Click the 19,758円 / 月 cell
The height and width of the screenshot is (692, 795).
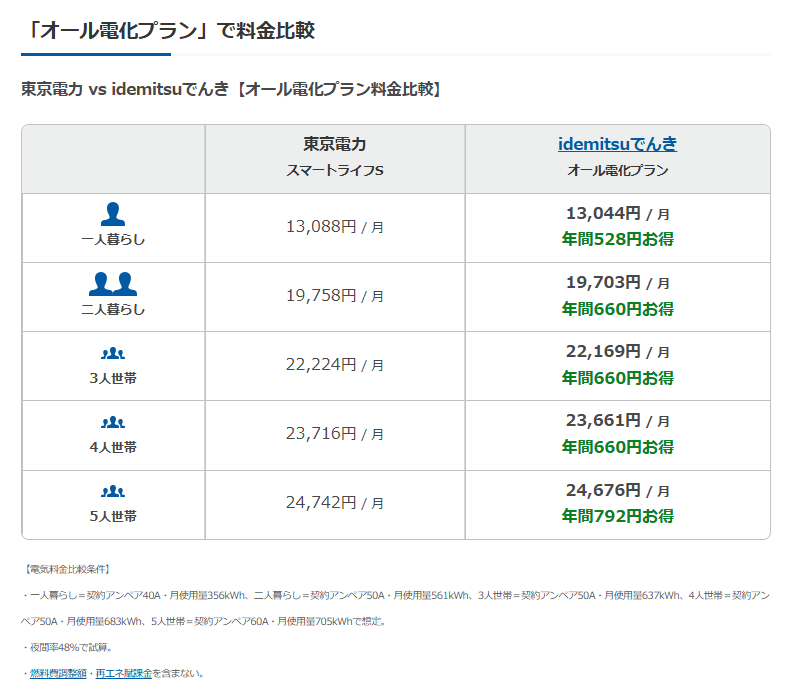pyautogui.click(x=335, y=296)
